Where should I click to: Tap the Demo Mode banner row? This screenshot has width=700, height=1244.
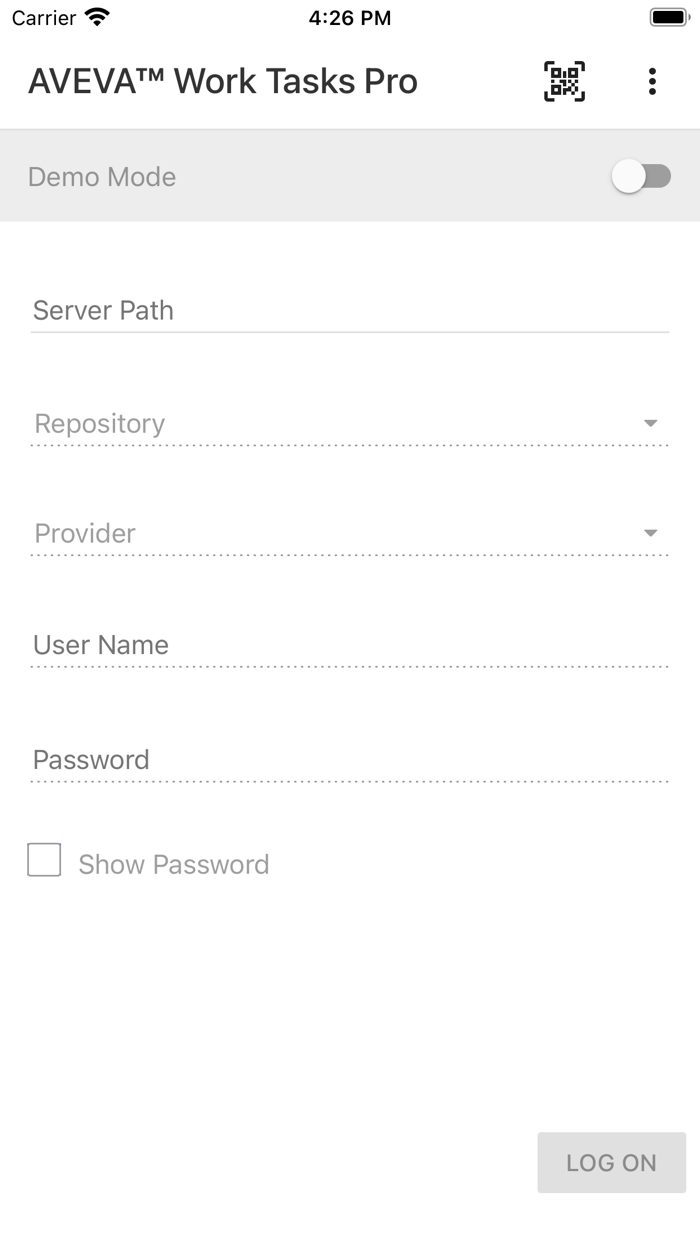click(350, 176)
